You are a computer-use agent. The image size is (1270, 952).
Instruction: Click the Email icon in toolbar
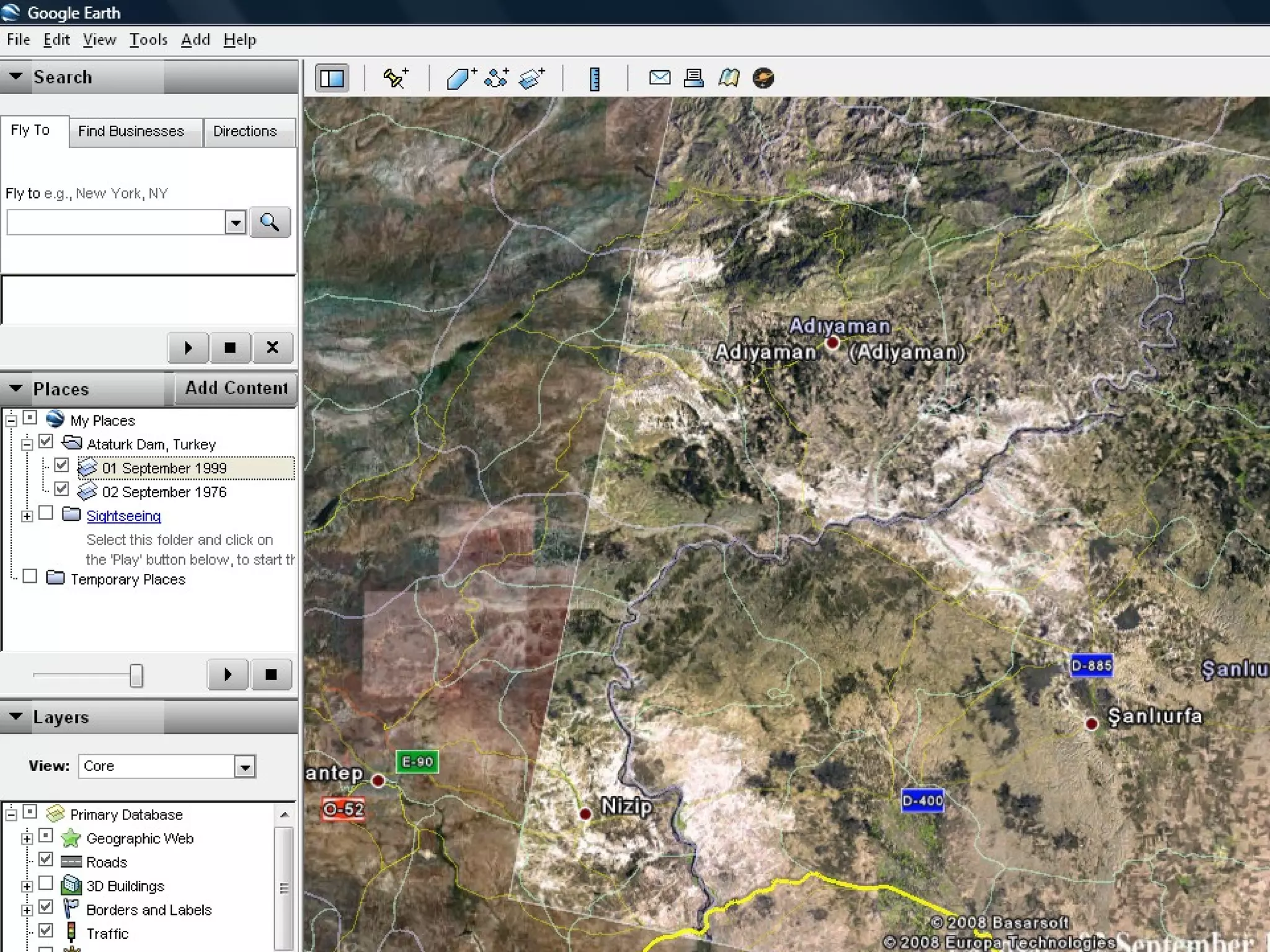click(659, 78)
